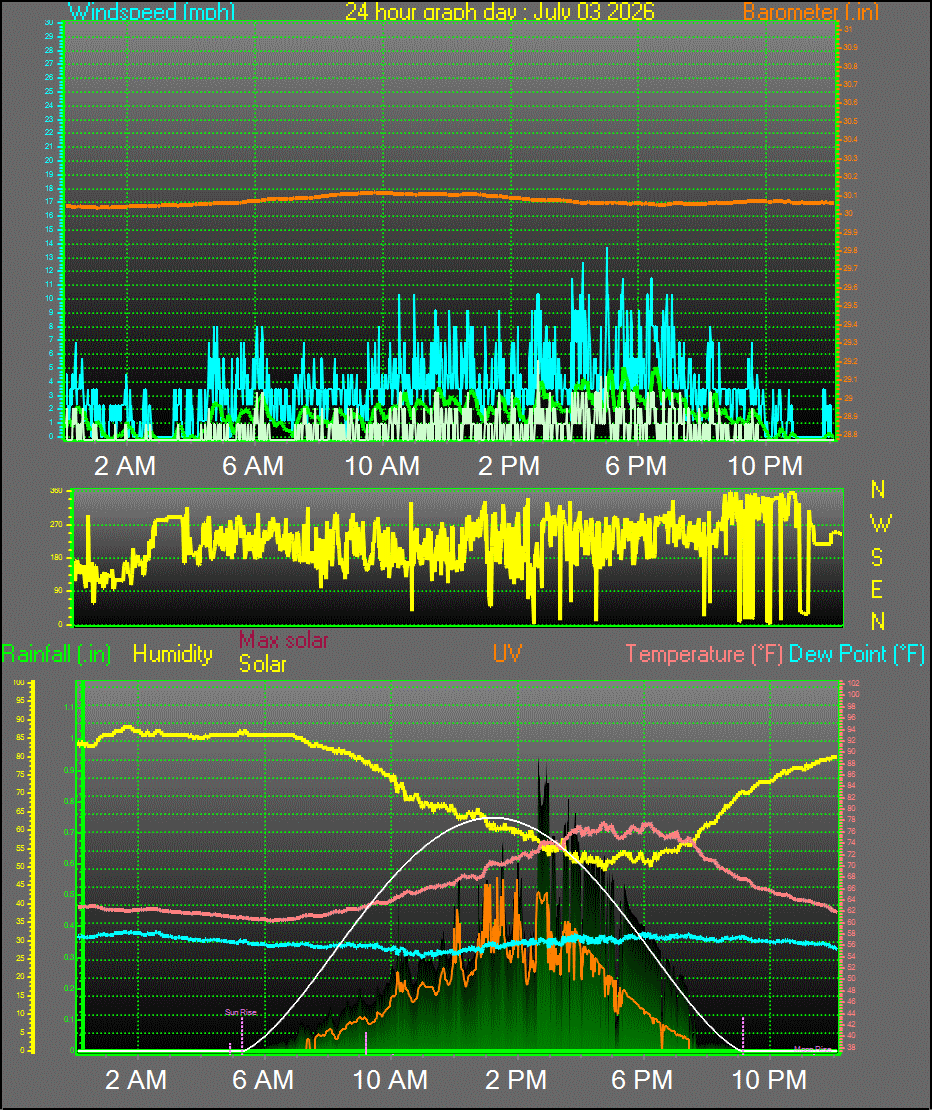Click the yellow 'Solar' legend label
Viewport: 932px width, 1110px height.
[x=263, y=664]
